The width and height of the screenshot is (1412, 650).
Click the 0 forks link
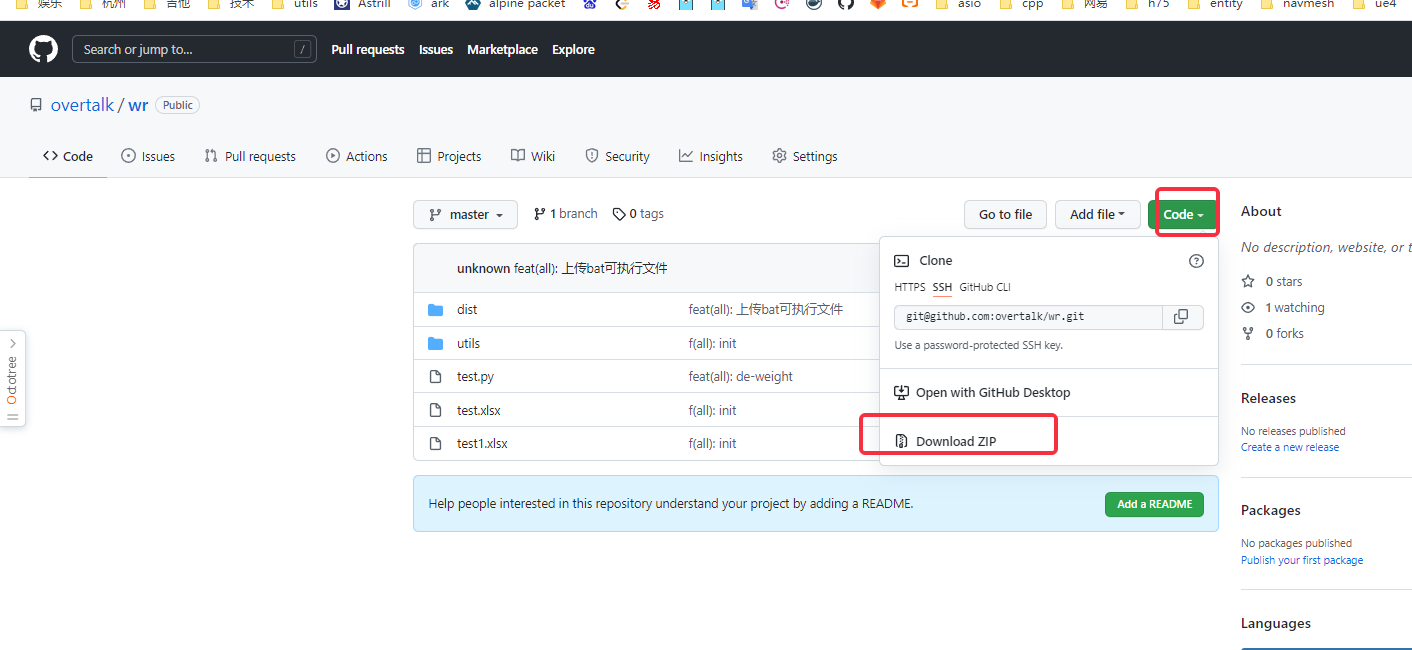[1284, 333]
